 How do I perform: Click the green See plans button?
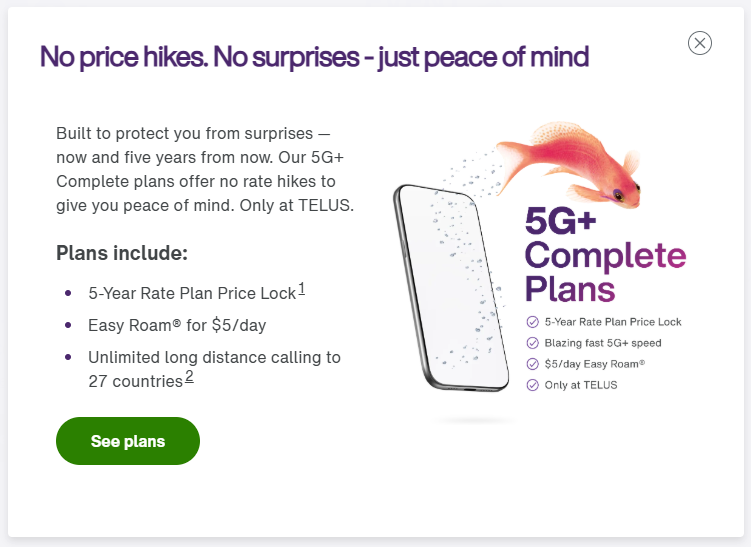(128, 441)
